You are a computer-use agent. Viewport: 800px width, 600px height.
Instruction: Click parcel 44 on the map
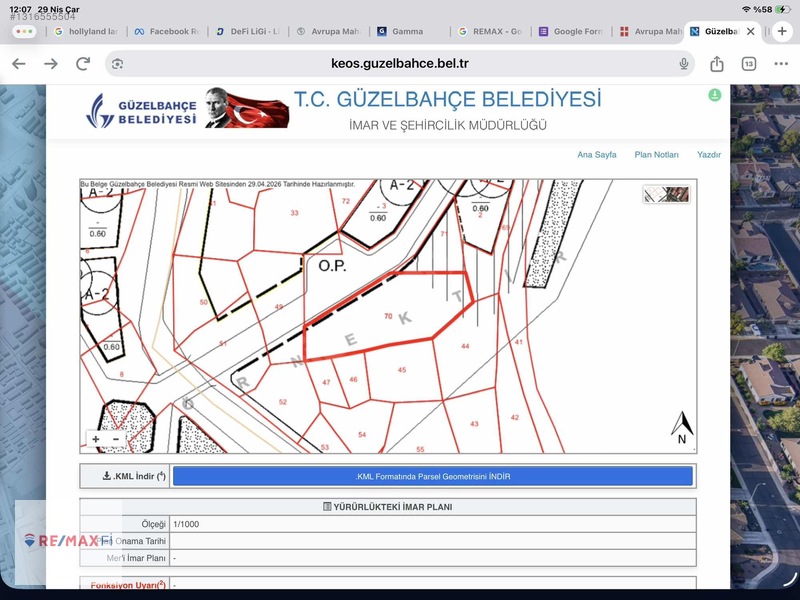(x=465, y=346)
